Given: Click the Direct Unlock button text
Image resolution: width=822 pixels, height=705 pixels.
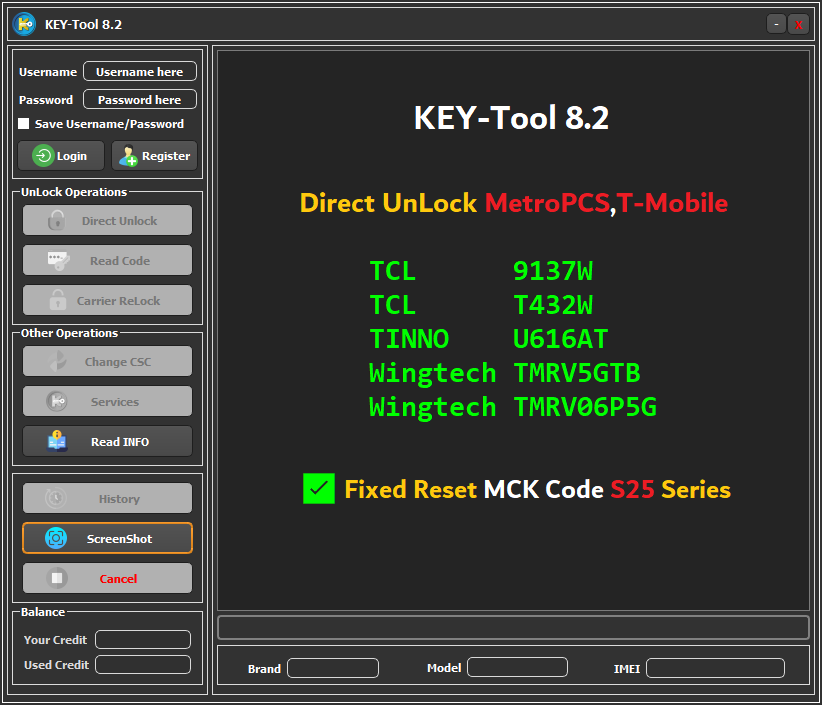Looking at the screenshot, I should pyautogui.click(x=120, y=221).
